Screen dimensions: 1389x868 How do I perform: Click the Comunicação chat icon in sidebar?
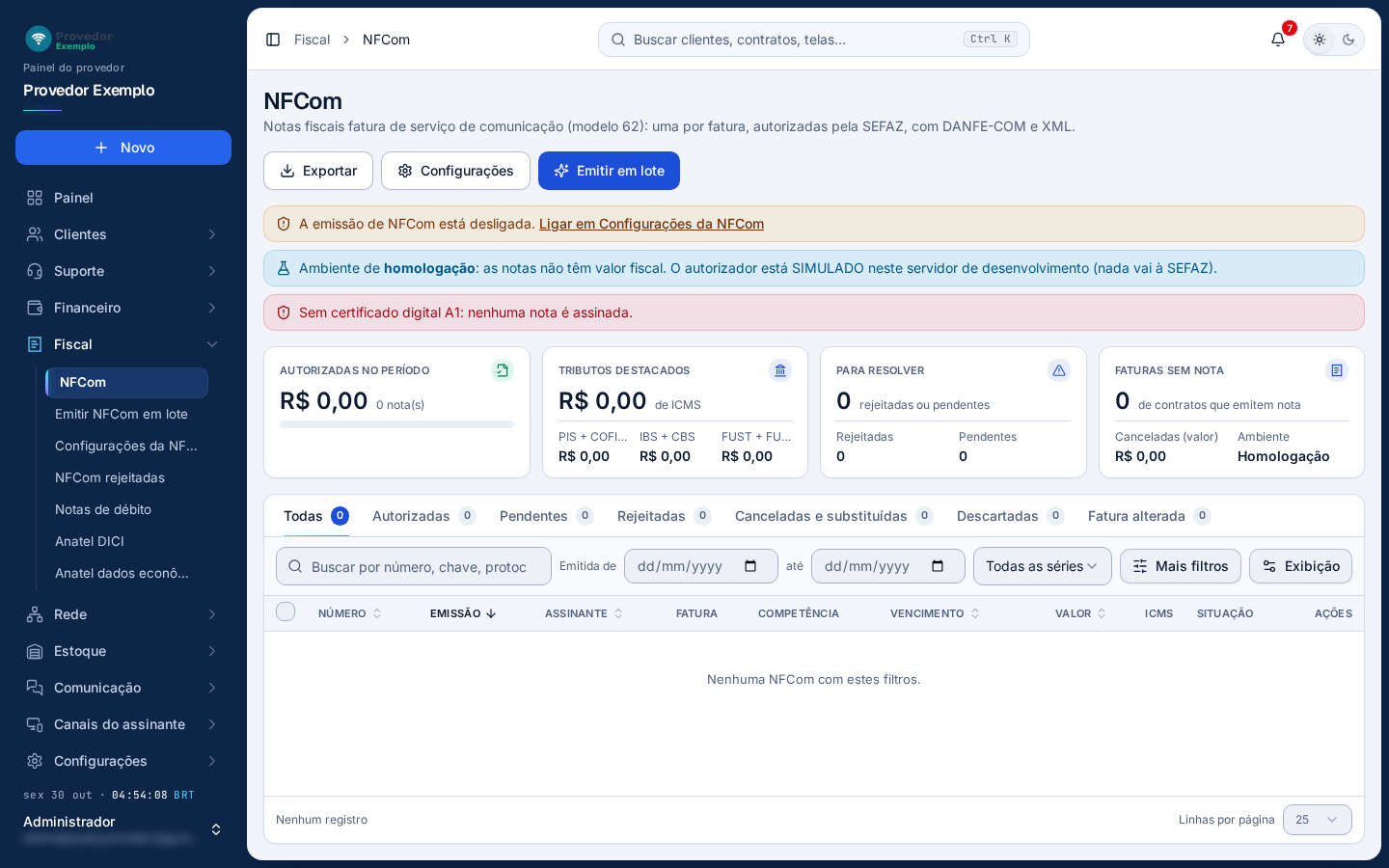coord(35,688)
